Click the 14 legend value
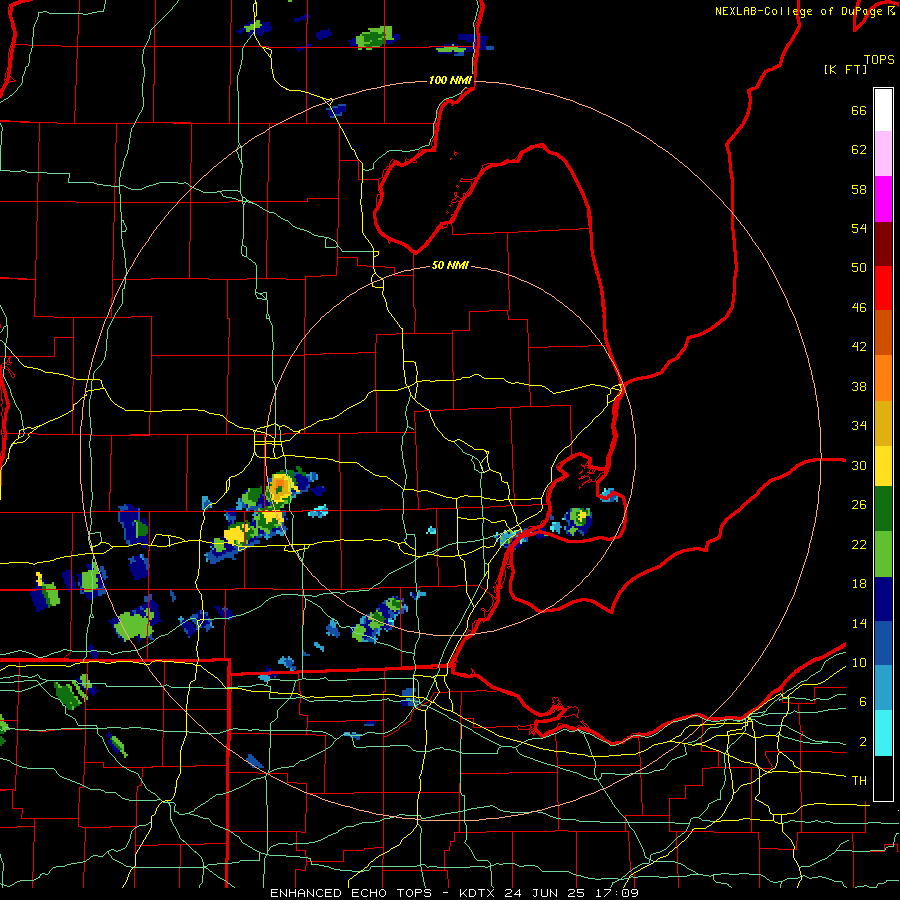Viewport: 900px width, 900px height. [x=859, y=623]
